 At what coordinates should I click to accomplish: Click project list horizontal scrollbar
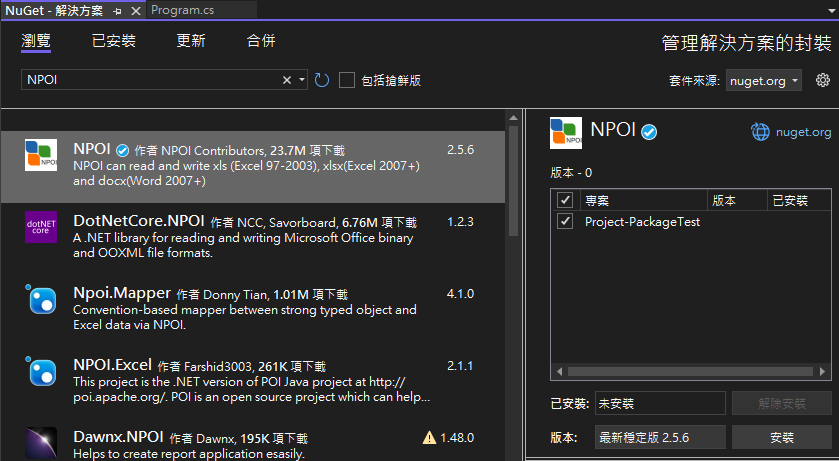pyautogui.click(x=690, y=371)
